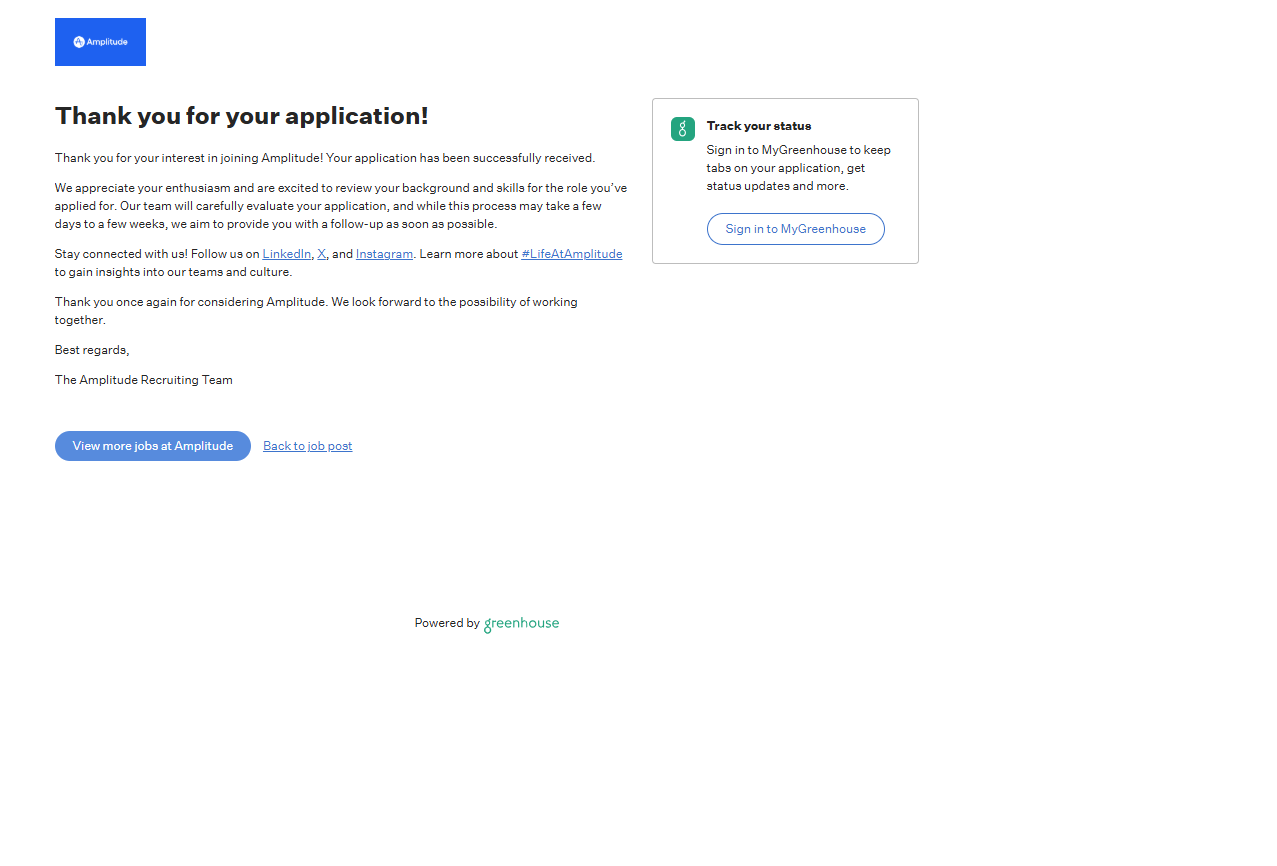Click the green Greenhouse icon in status card
This screenshot has width=1277, height=866.
click(x=682, y=129)
